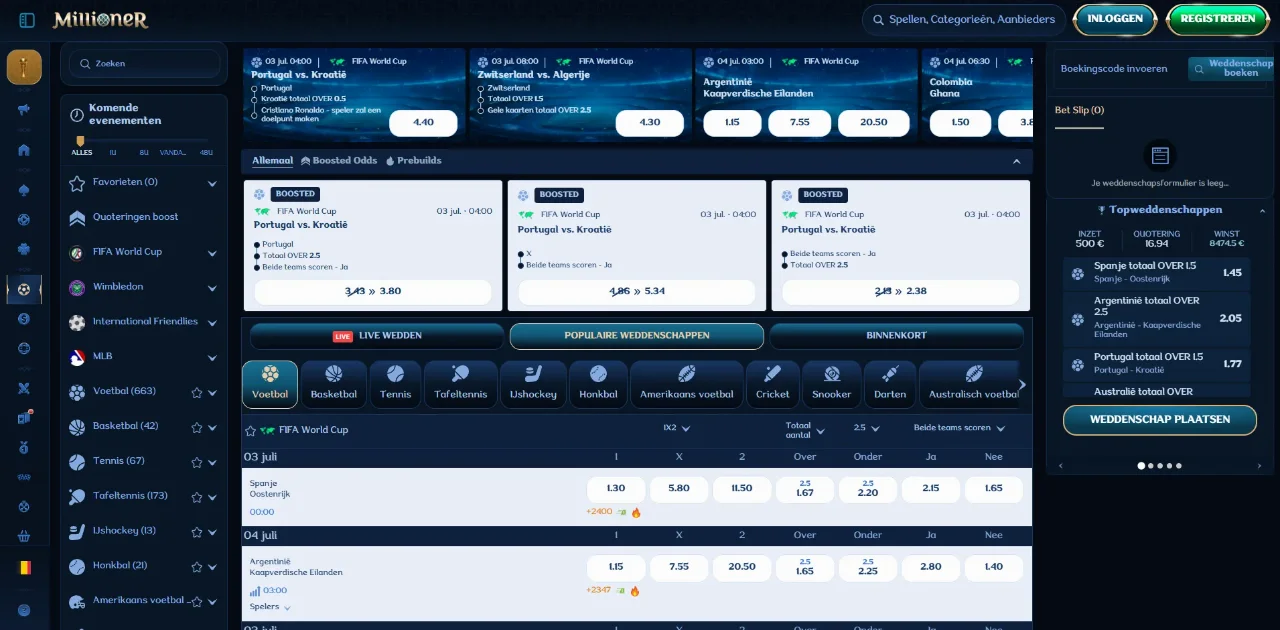The width and height of the screenshot is (1280, 630).
Task: Click the Wimbledon logo icon in sports list
Action: click(77, 287)
